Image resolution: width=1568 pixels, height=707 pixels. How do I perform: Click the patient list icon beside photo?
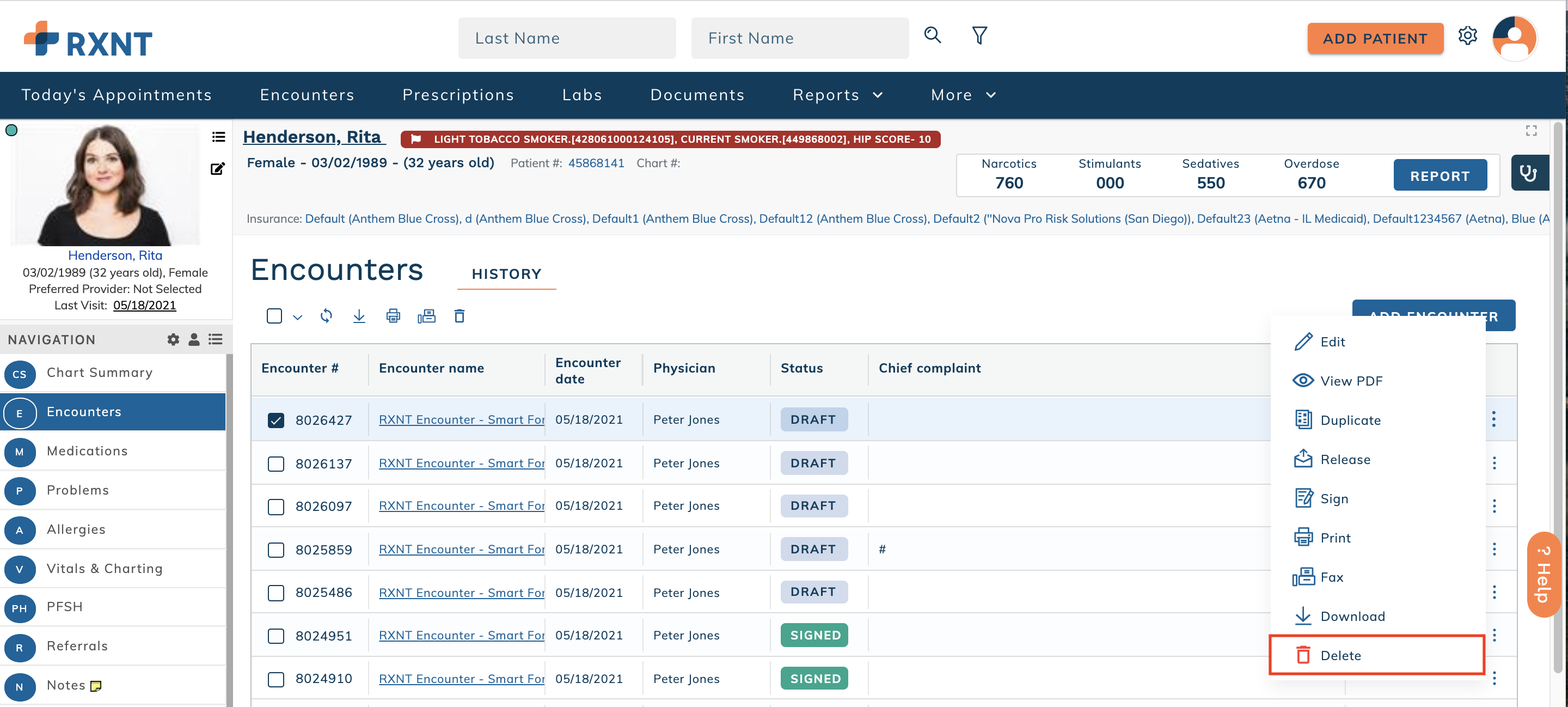218,137
